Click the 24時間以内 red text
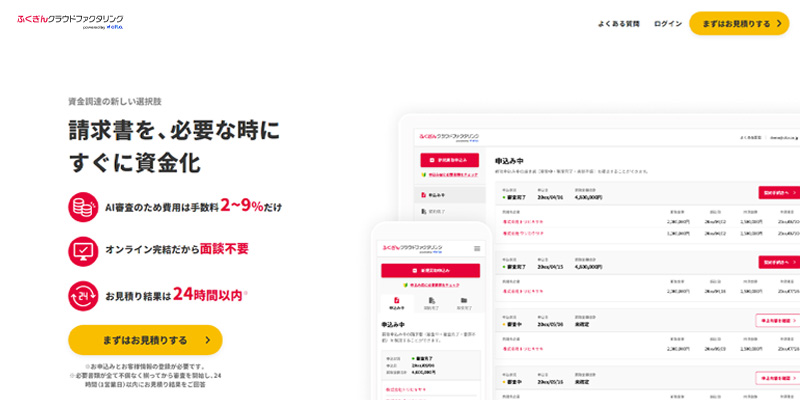 coord(208,294)
